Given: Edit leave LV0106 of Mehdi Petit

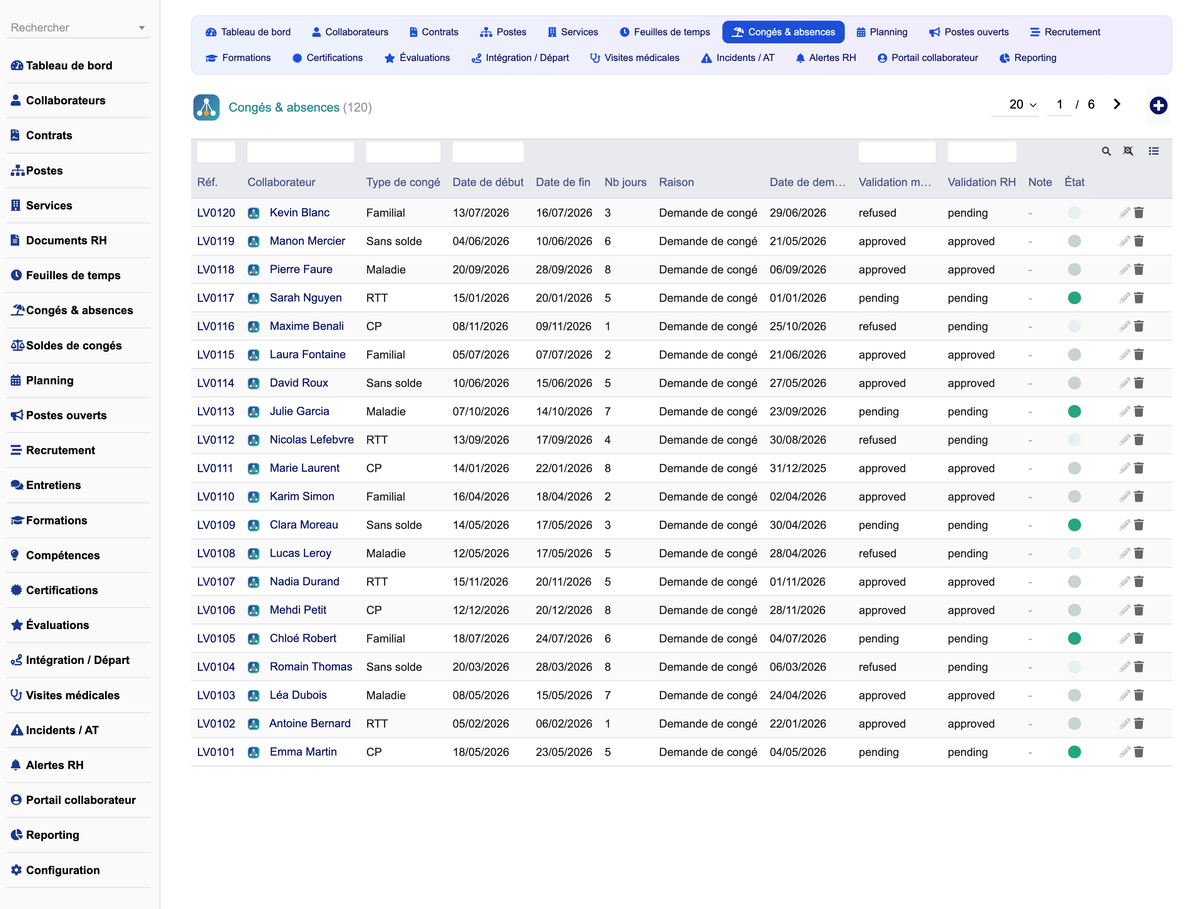Looking at the screenshot, I should pyautogui.click(x=1125, y=610).
